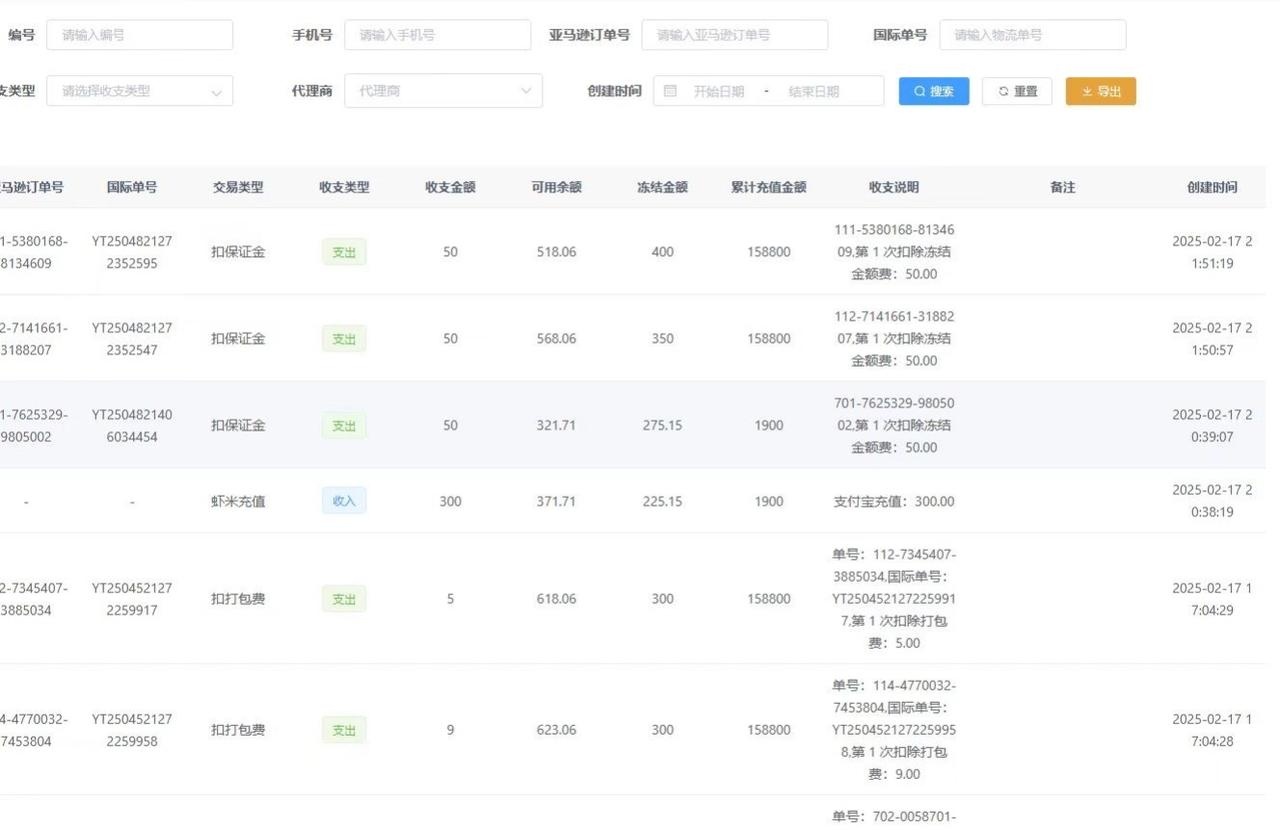The width and height of the screenshot is (1280, 830).
Task: Click tracking number YT2504821272352595
Action: [132, 252]
